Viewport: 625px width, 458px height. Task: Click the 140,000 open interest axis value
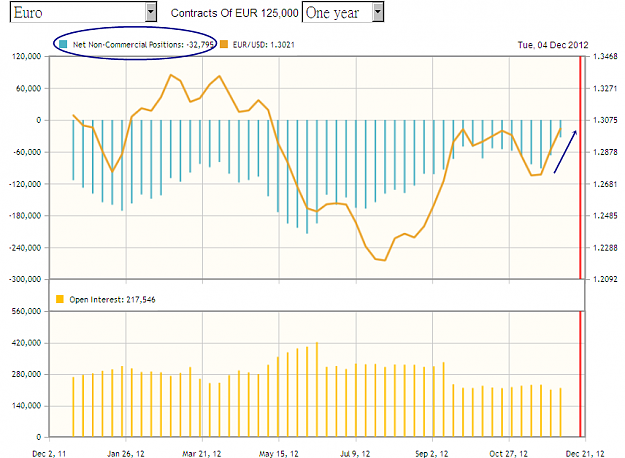click(x=27, y=405)
